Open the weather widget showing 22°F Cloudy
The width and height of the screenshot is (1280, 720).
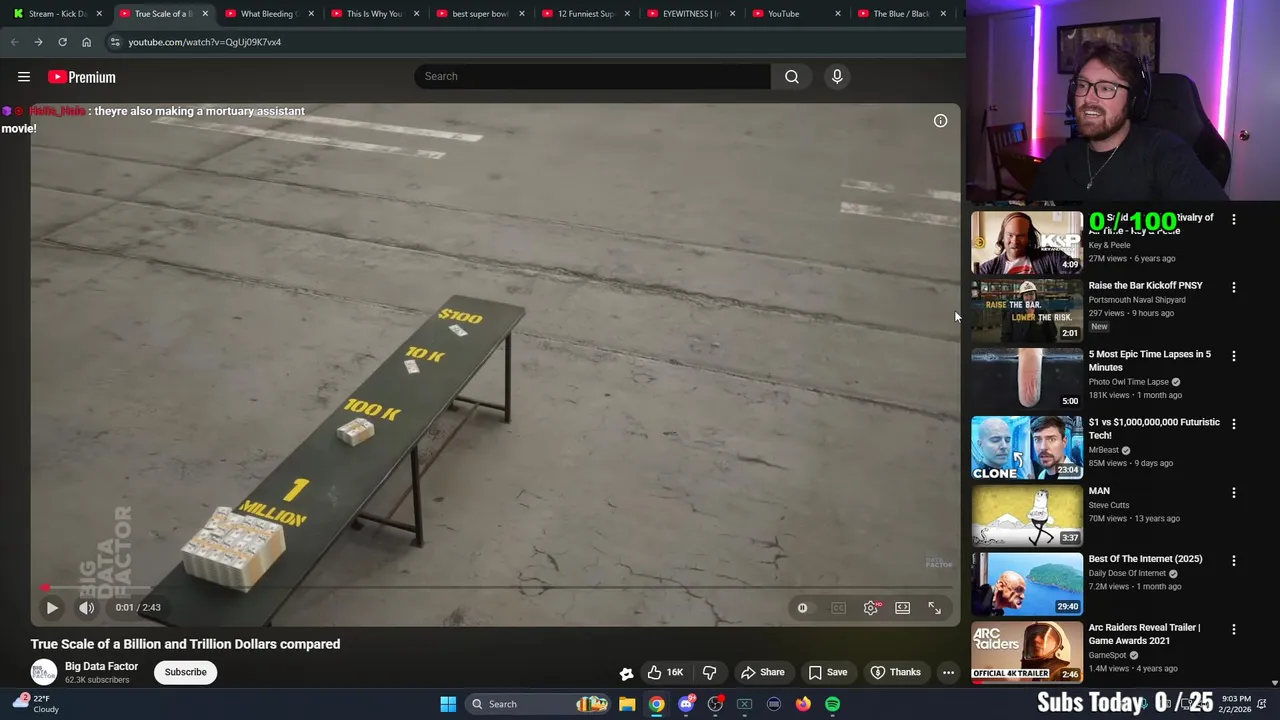(34, 704)
